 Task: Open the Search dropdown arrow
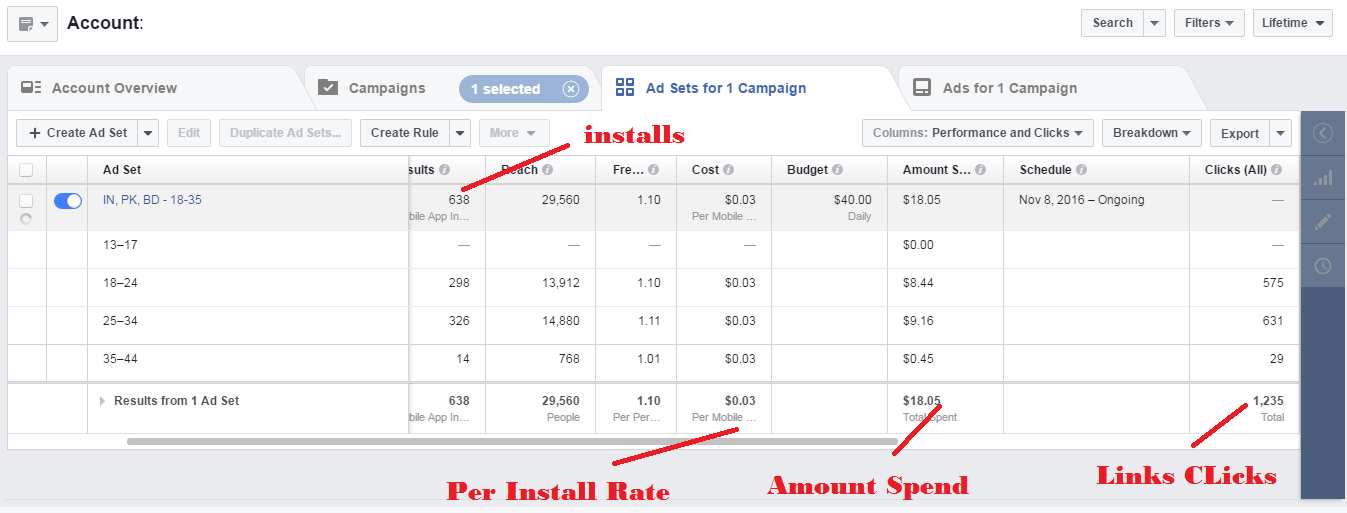(1154, 23)
